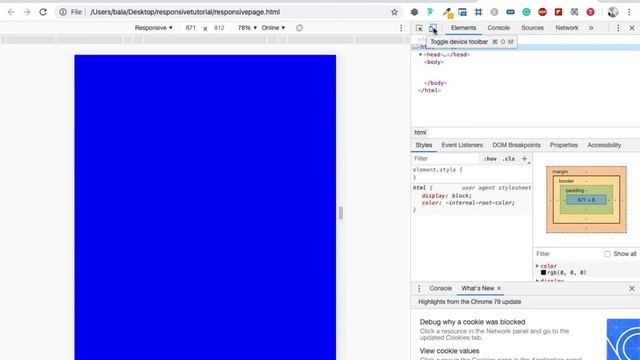This screenshot has width=640, height=360.
Task: Add a new style rule
Action: 525,159
